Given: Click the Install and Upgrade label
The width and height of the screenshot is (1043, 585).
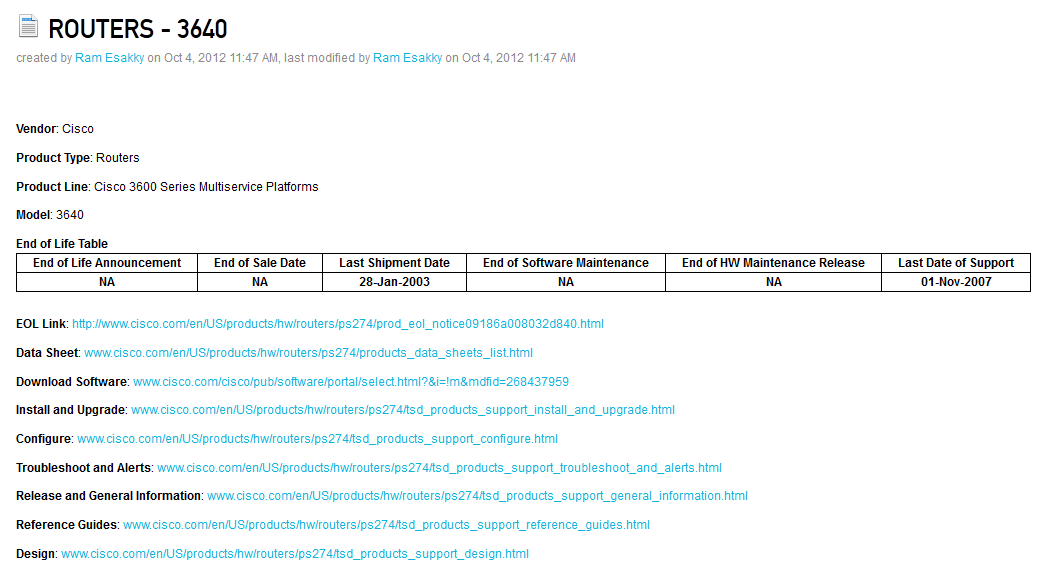Looking at the screenshot, I should [71, 410].
